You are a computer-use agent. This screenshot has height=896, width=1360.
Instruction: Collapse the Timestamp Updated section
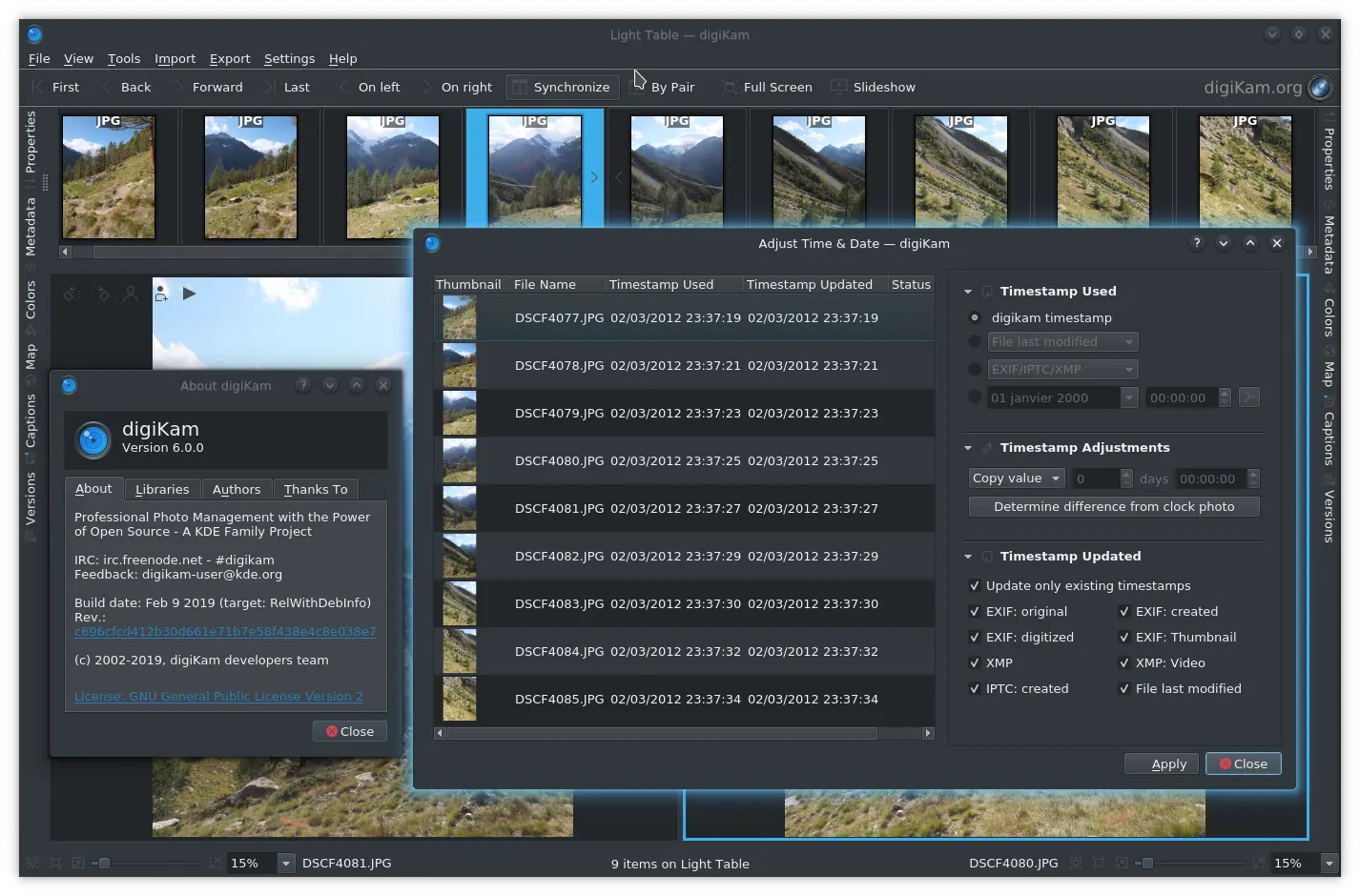967,556
